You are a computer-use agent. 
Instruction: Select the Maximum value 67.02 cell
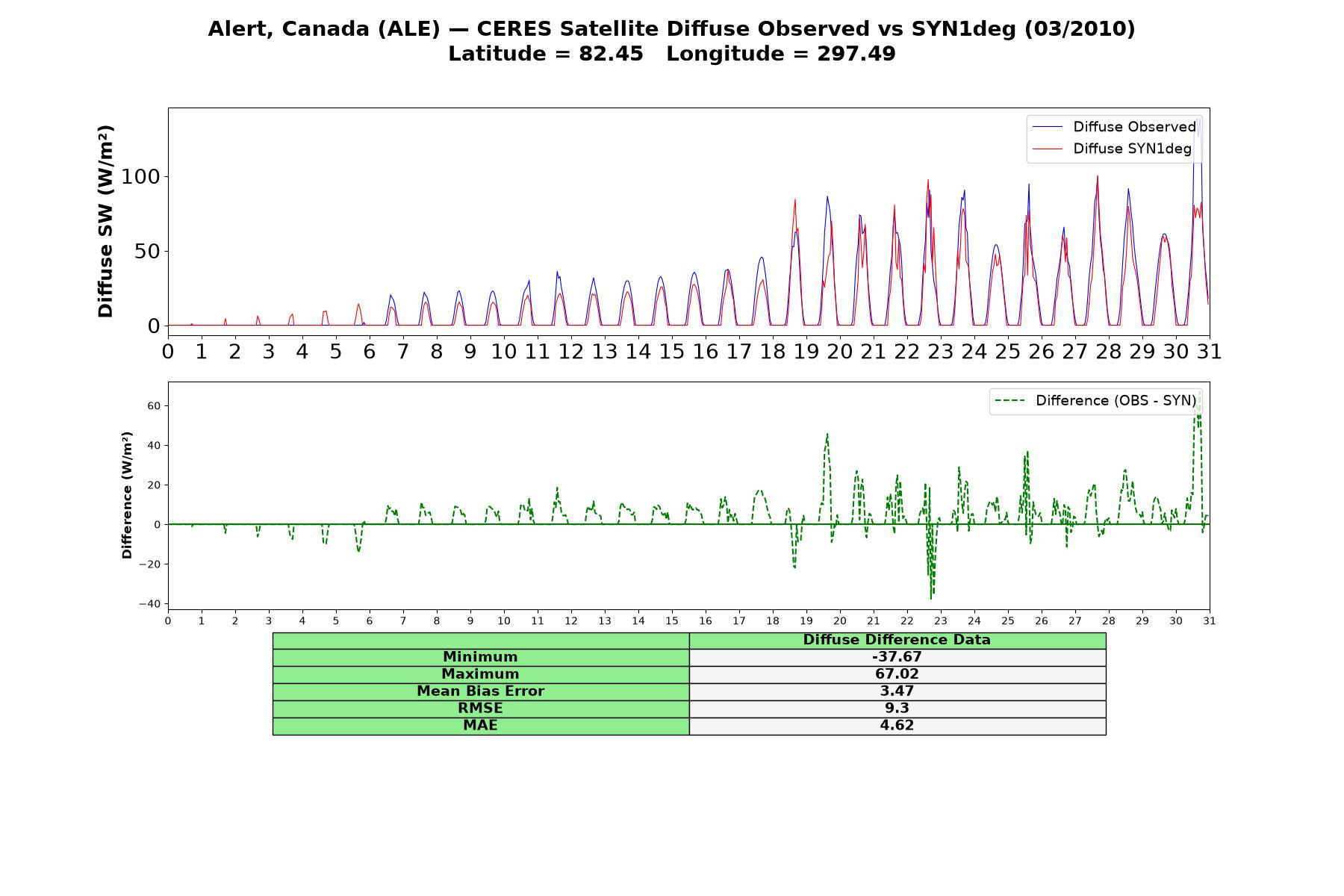coord(897,674)
